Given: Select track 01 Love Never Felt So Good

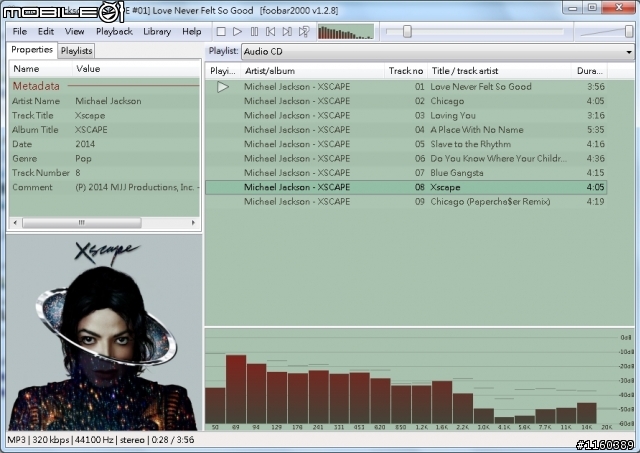Looking at the screenshot, I should pos(406,87).
